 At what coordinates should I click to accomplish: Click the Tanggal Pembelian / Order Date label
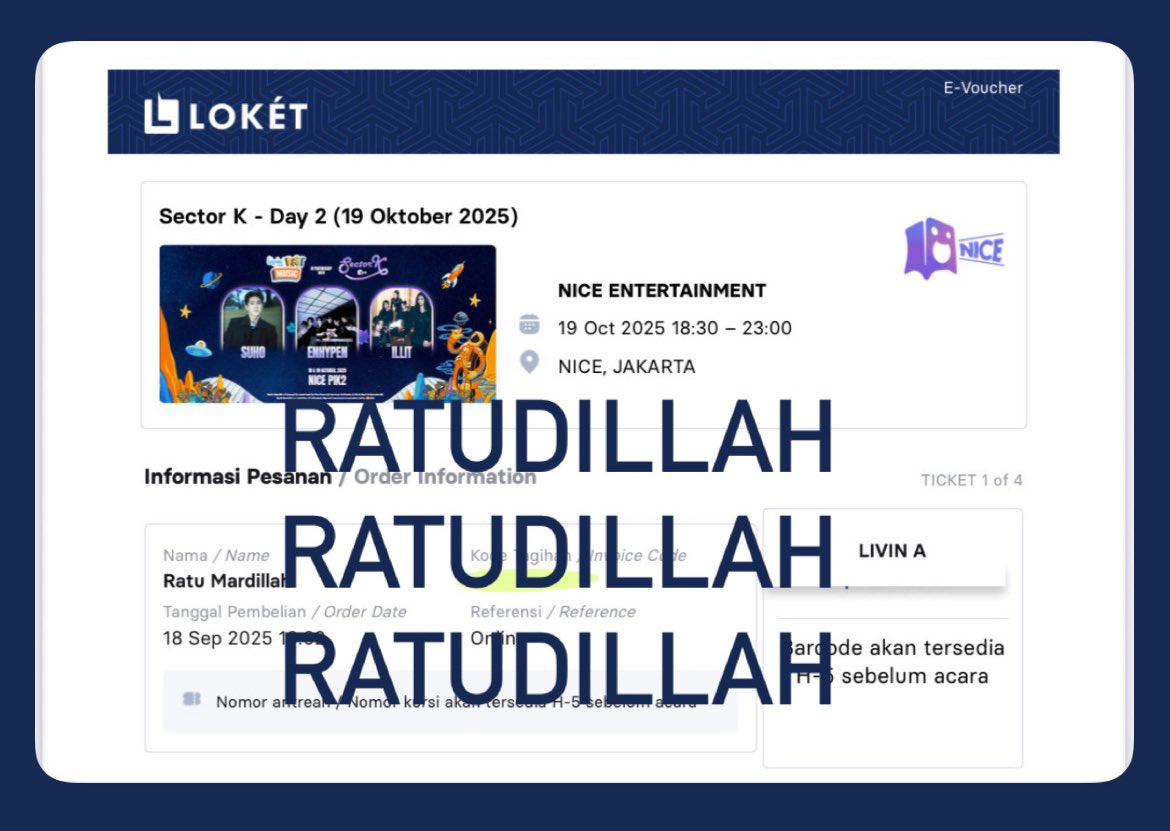coord(284,612)
